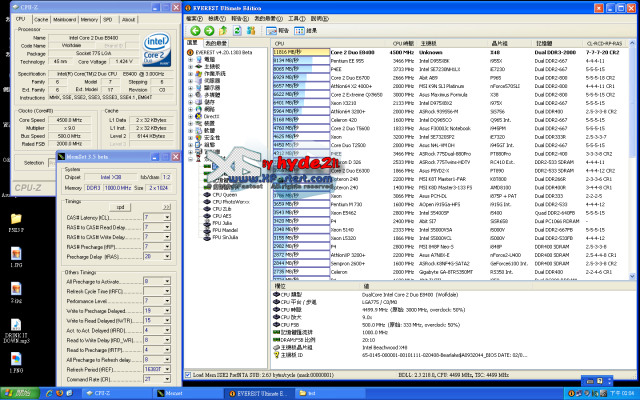This screenshot has width=640, height=400.
Task: Select the DRINK IT DOWN.mp3 desktop file
Action: point(16,331)
